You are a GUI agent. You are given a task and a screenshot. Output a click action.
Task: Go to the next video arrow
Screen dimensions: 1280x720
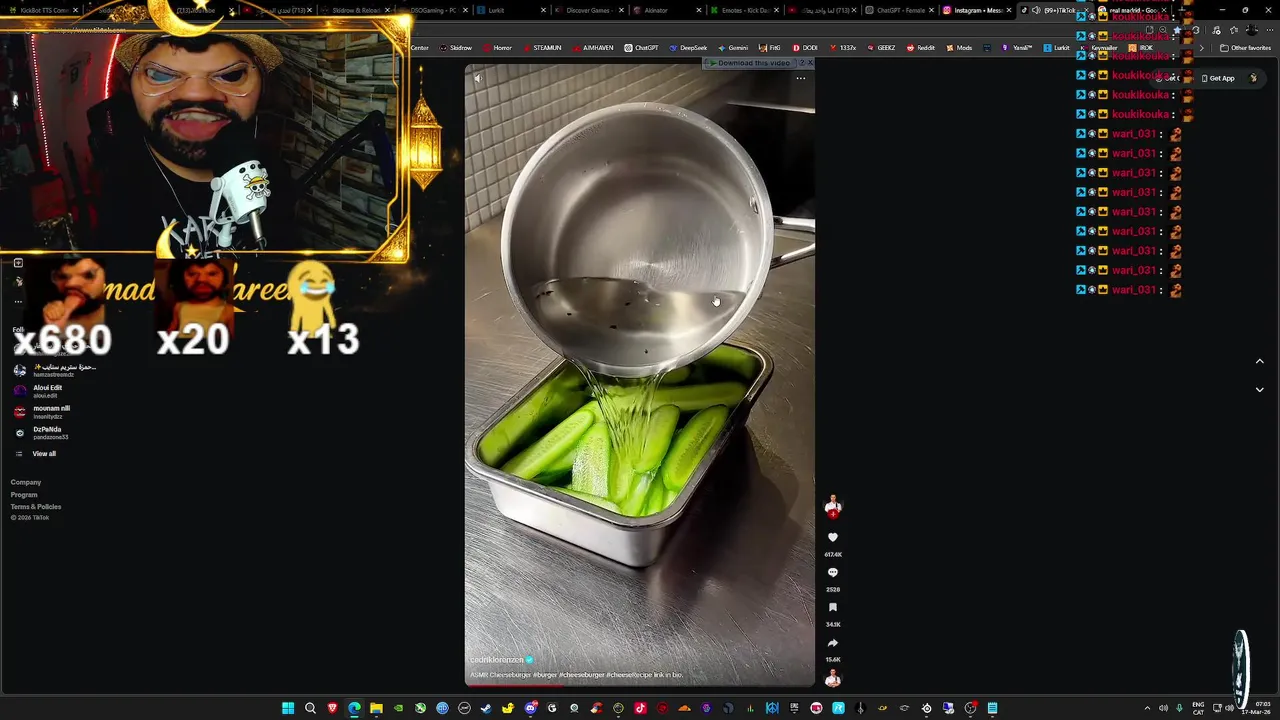(x=1259, y=389)
